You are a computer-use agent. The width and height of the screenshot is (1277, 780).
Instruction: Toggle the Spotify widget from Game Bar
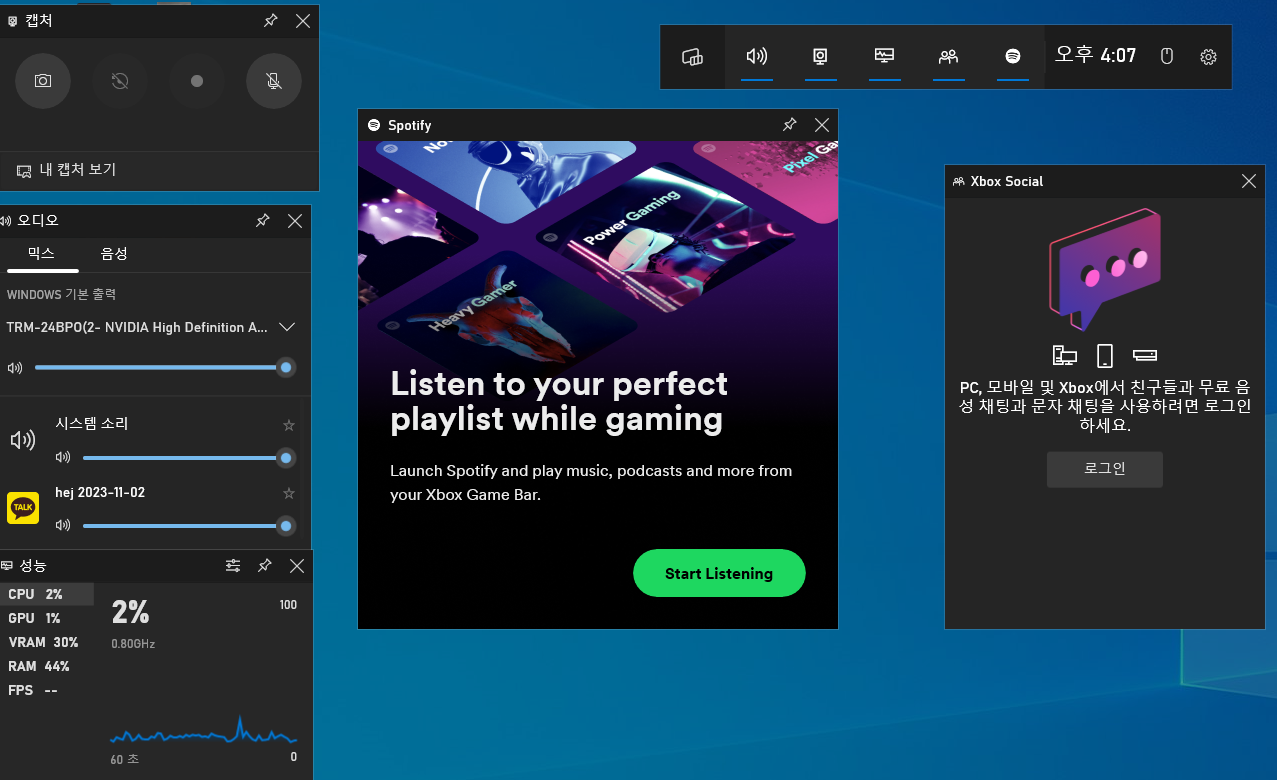[x=1013, y=57]
